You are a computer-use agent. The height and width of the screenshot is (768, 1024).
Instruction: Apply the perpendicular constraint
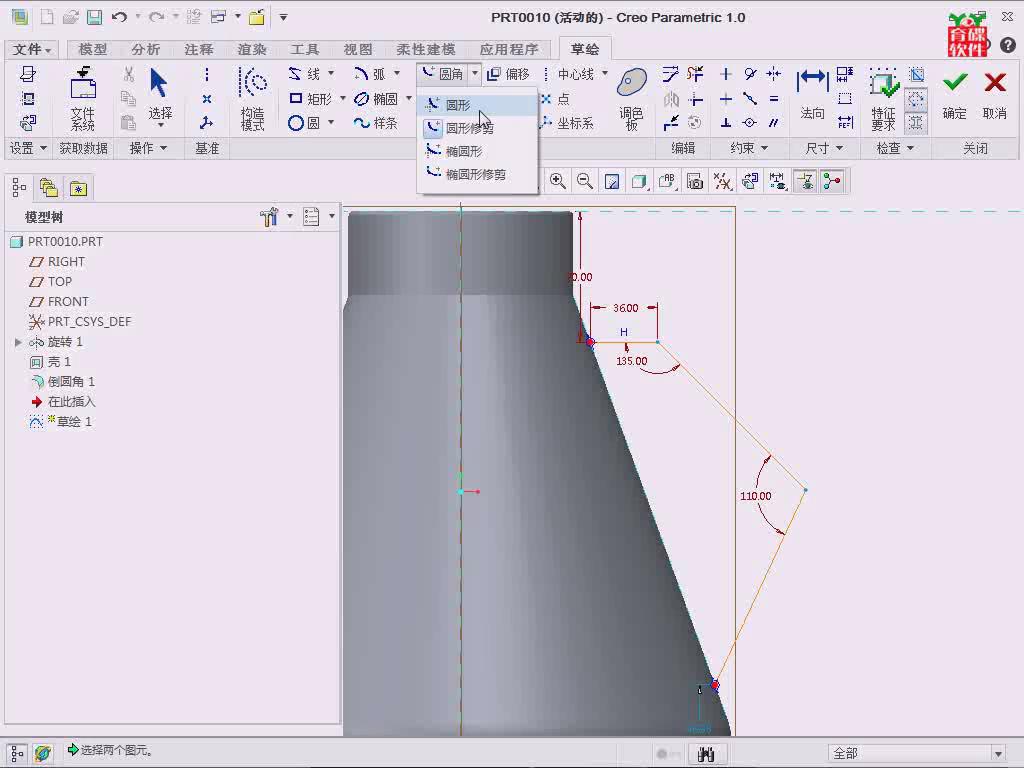[x=725, y=123]
